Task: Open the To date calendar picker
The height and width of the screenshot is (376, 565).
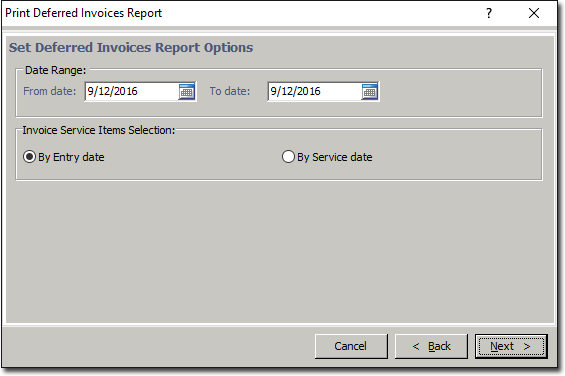Action: (369, 92)
